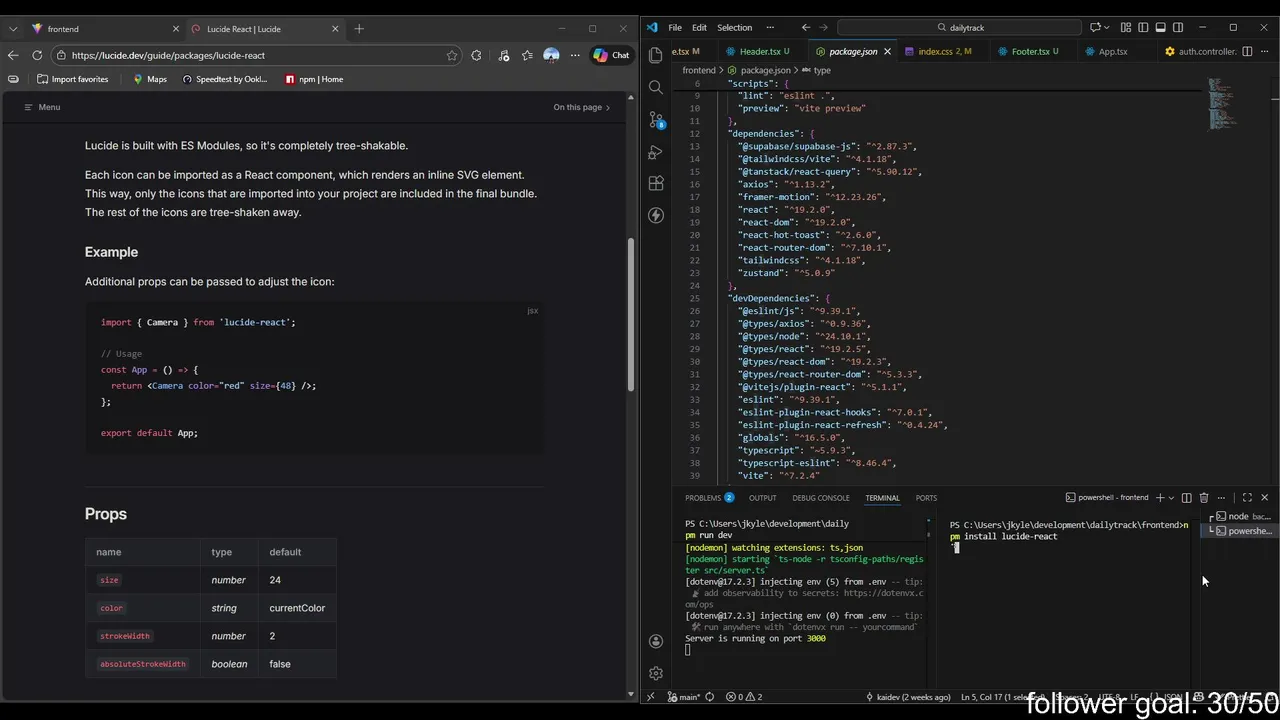
Task: Open the Accounts icon in VS Code
Action: pyautogui.click(x=656, y=641)
